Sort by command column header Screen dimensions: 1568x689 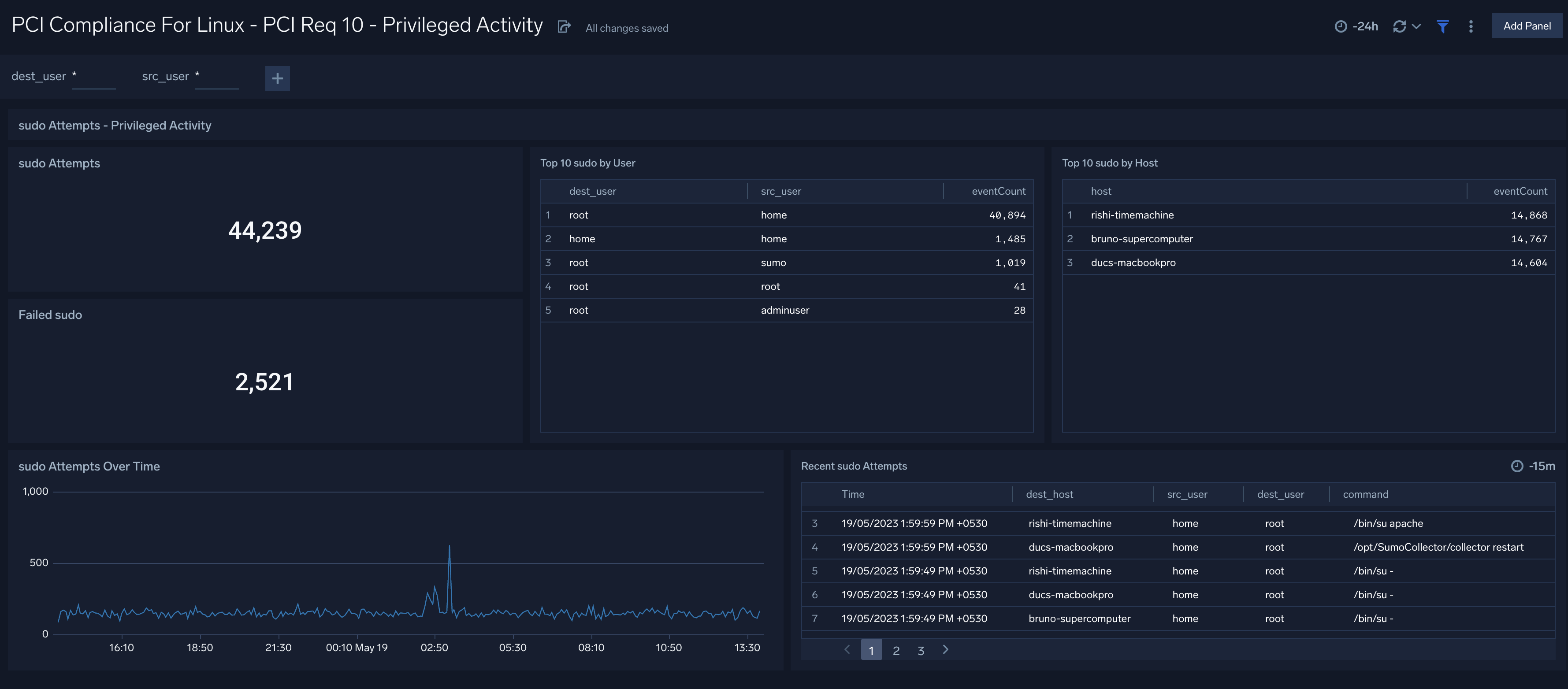(x=1365, y=494)
